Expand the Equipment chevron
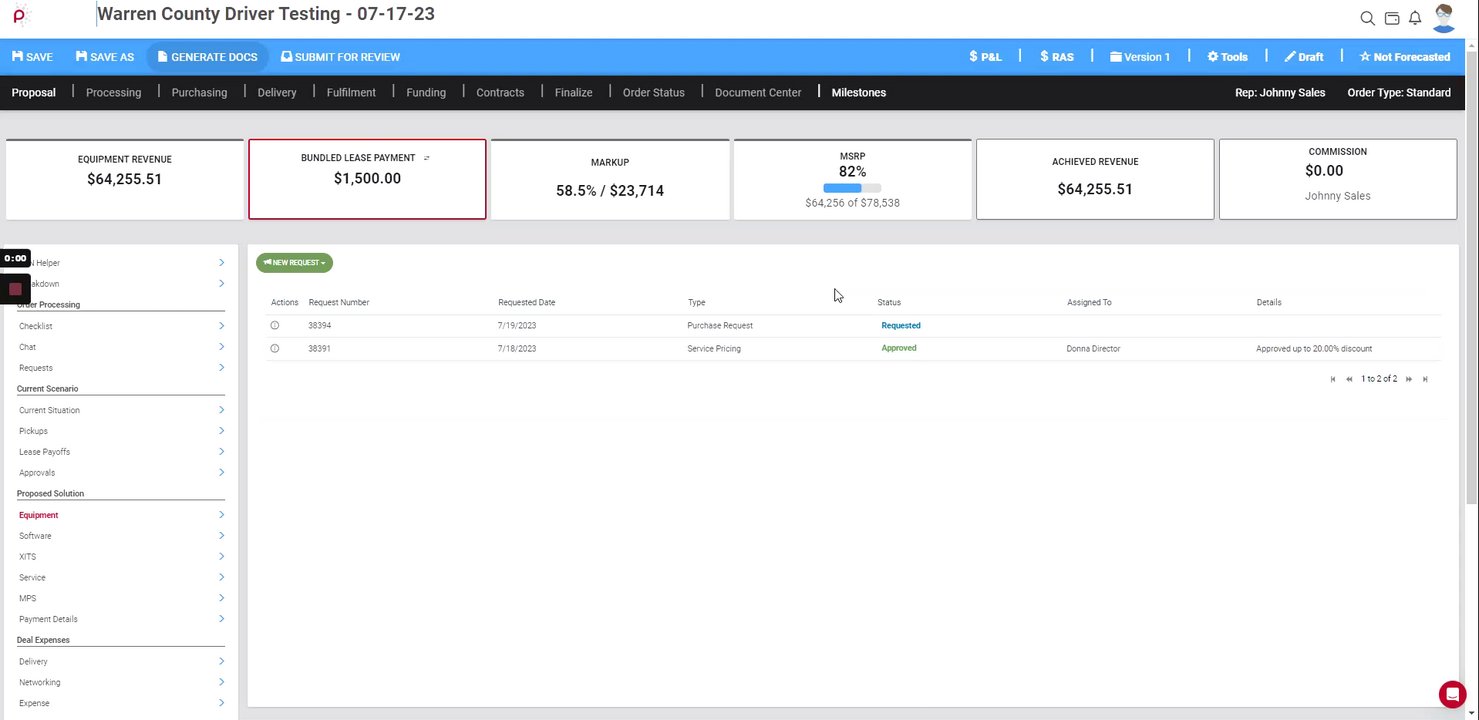Image resolution: width=1479 pixels, height=720 pixels. pyautogui.click(x=221, y=515)
